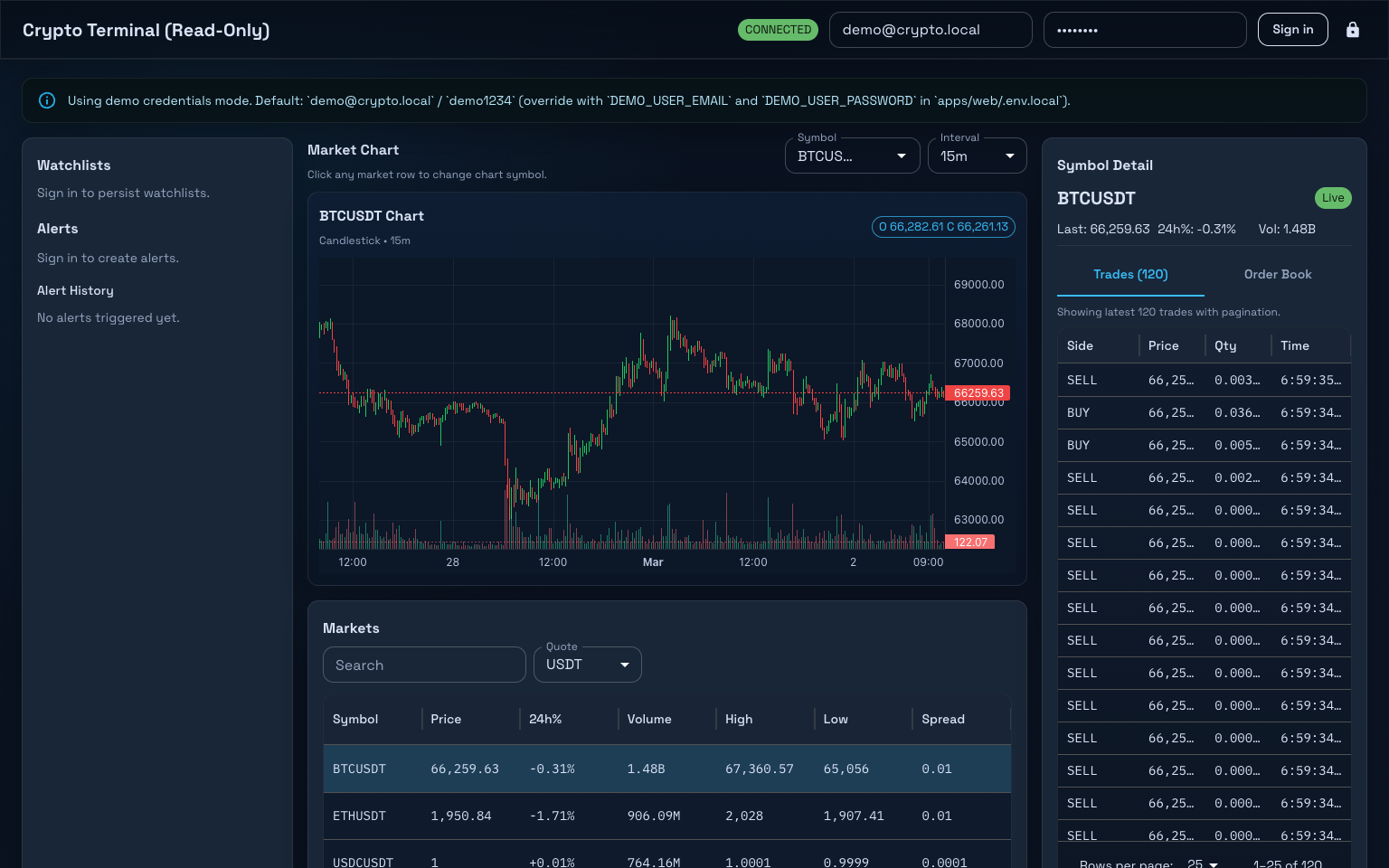Switch to the Trades (120) tab
1389x868 pixels.
coord(1130,275)
